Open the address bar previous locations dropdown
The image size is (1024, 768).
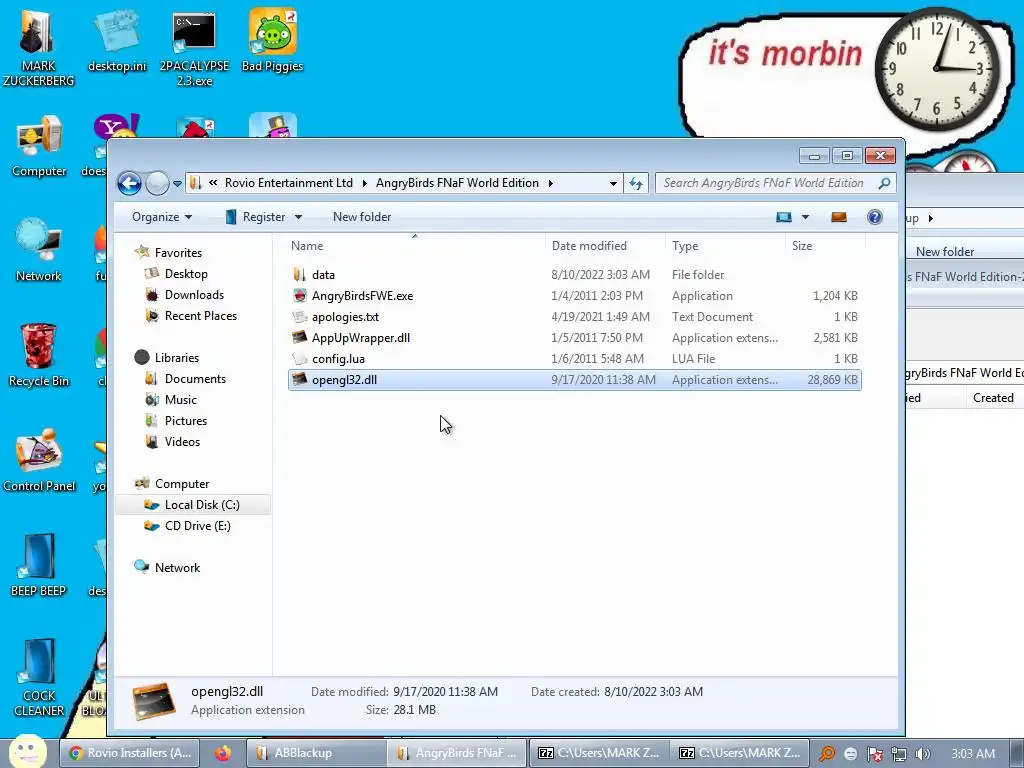click(613, 184)
